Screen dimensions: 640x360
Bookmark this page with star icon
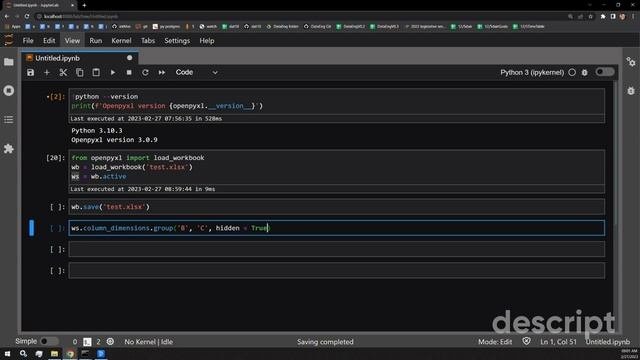pos(591,16)
